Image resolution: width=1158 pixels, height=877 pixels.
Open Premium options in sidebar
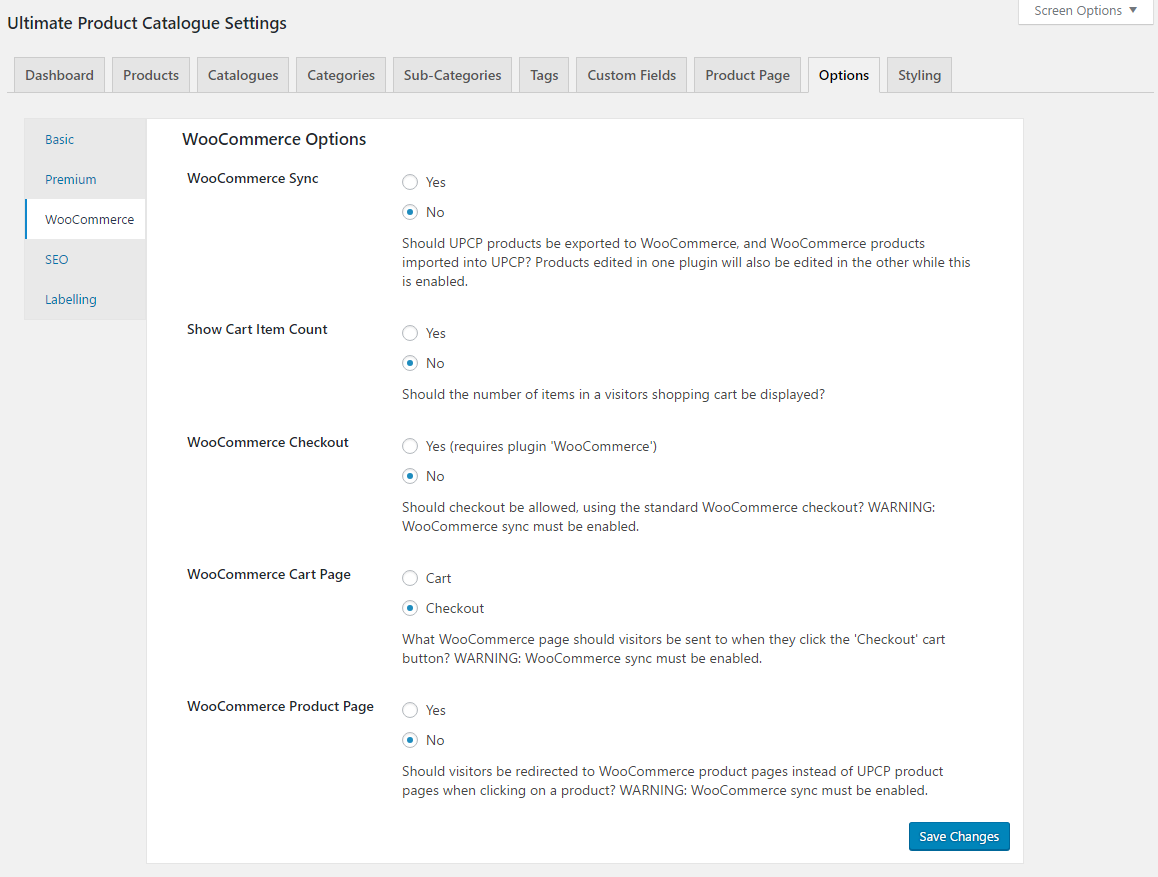coord(71,180)
